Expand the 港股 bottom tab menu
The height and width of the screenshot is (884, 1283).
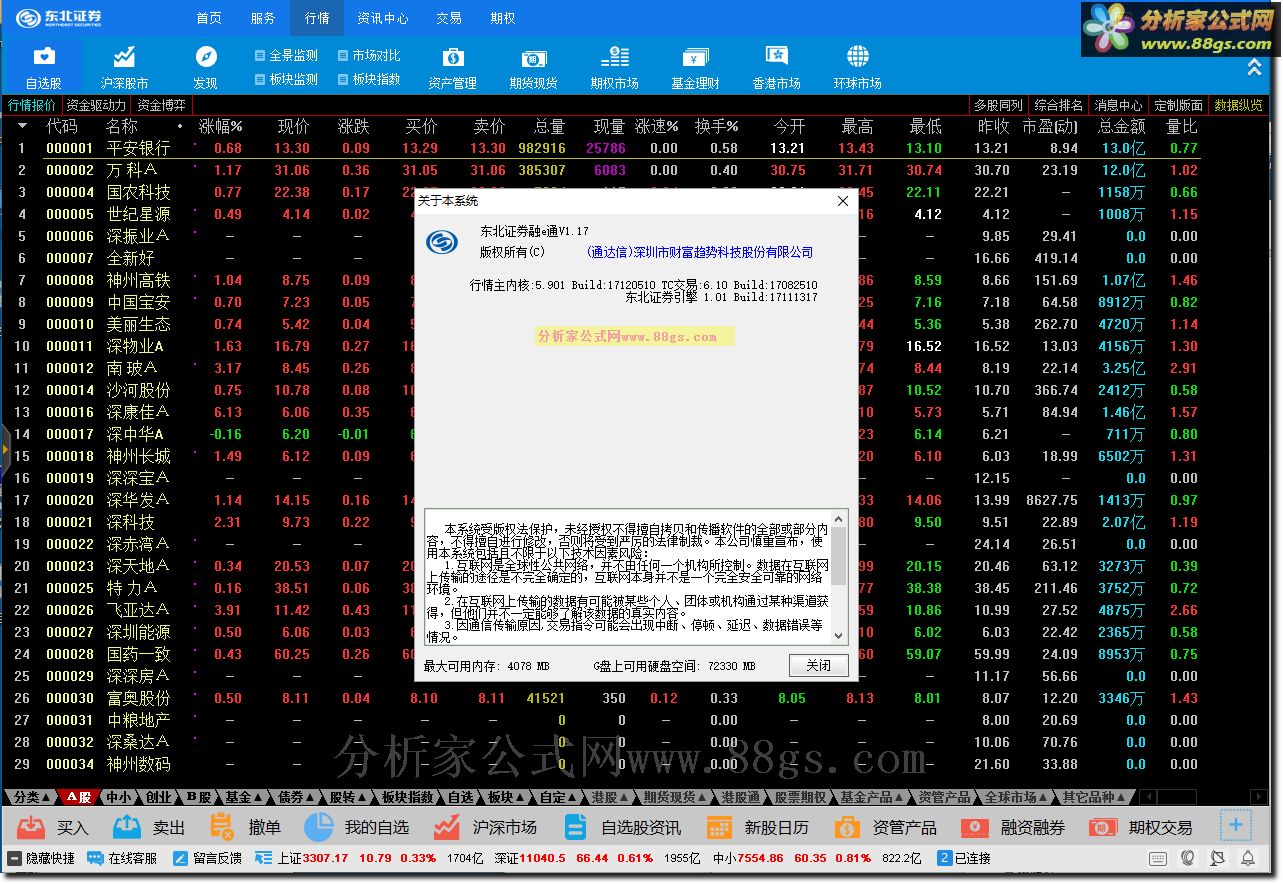tap(610, 797)
